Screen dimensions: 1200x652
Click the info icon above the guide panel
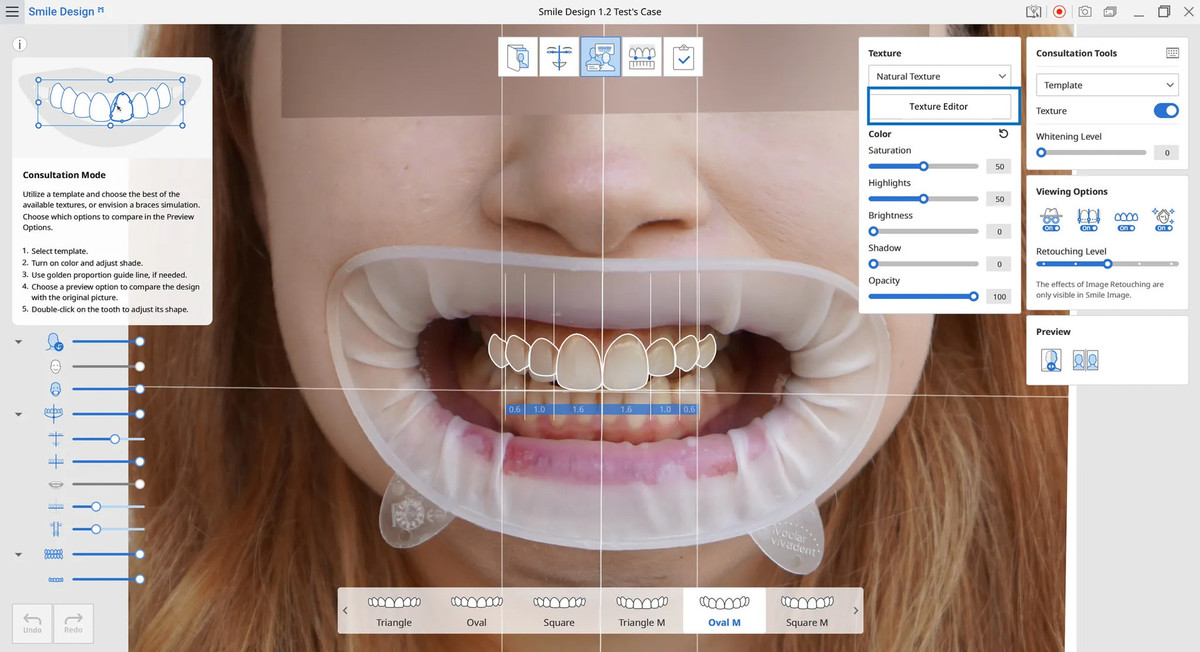coord(20,45)
